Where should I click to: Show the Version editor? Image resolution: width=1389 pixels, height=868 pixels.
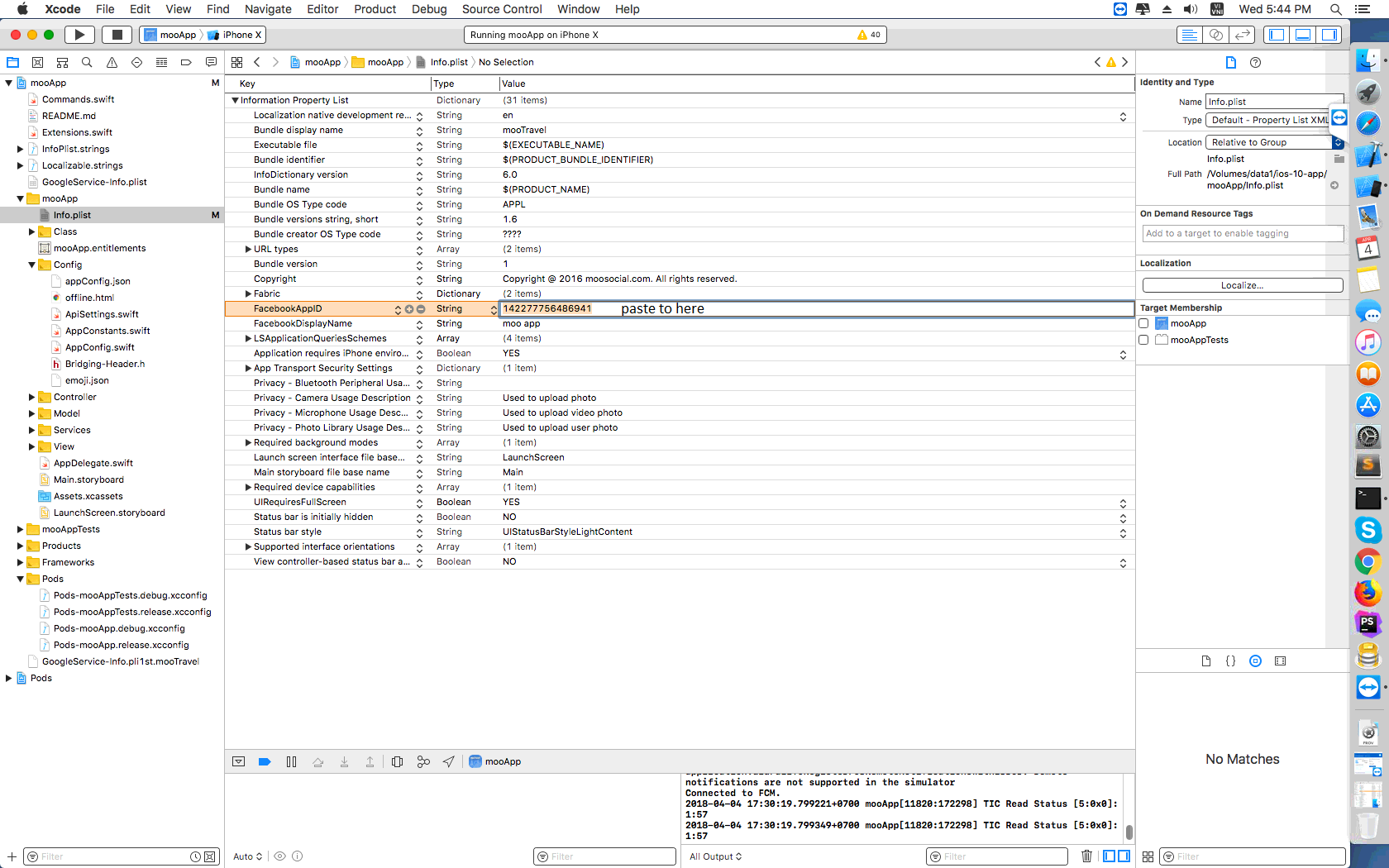[x=1242, y=35]
